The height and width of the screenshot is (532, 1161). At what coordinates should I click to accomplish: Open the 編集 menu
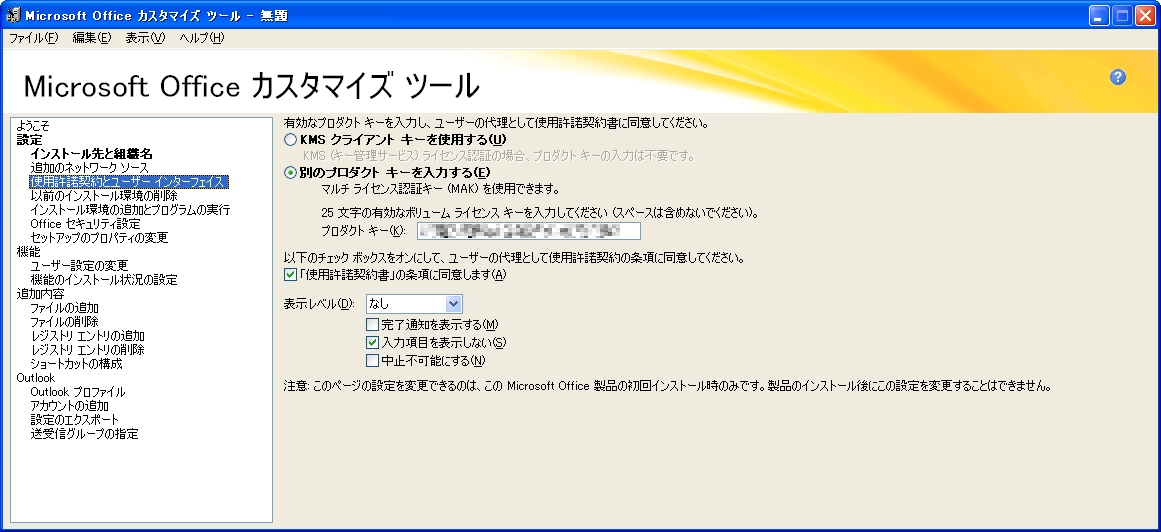91,38
